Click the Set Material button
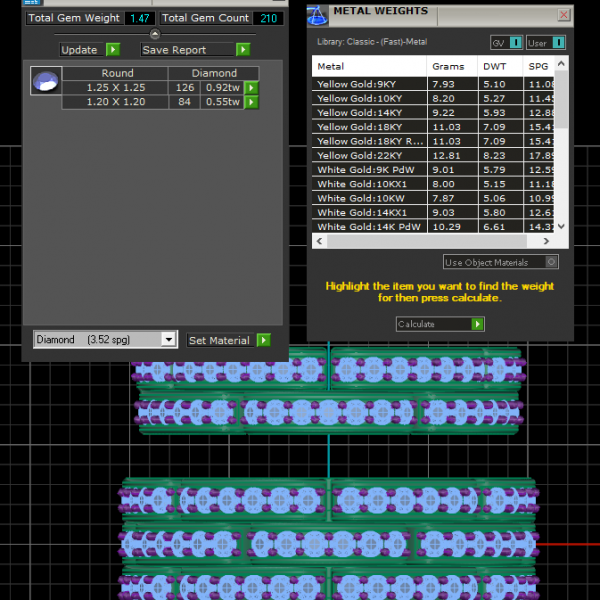This screenshot has height=600, width=600. click(229, 341)
